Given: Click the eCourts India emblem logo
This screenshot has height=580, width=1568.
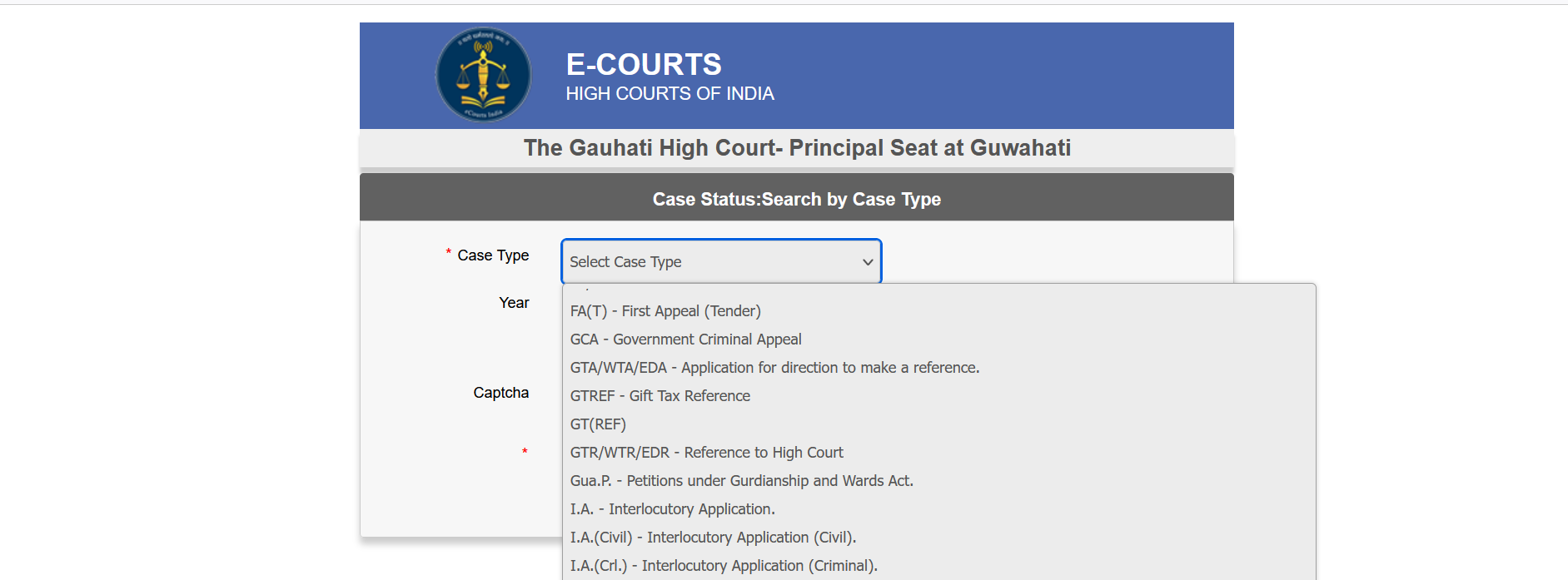Looking at the screenshot, I should point(483,75).
